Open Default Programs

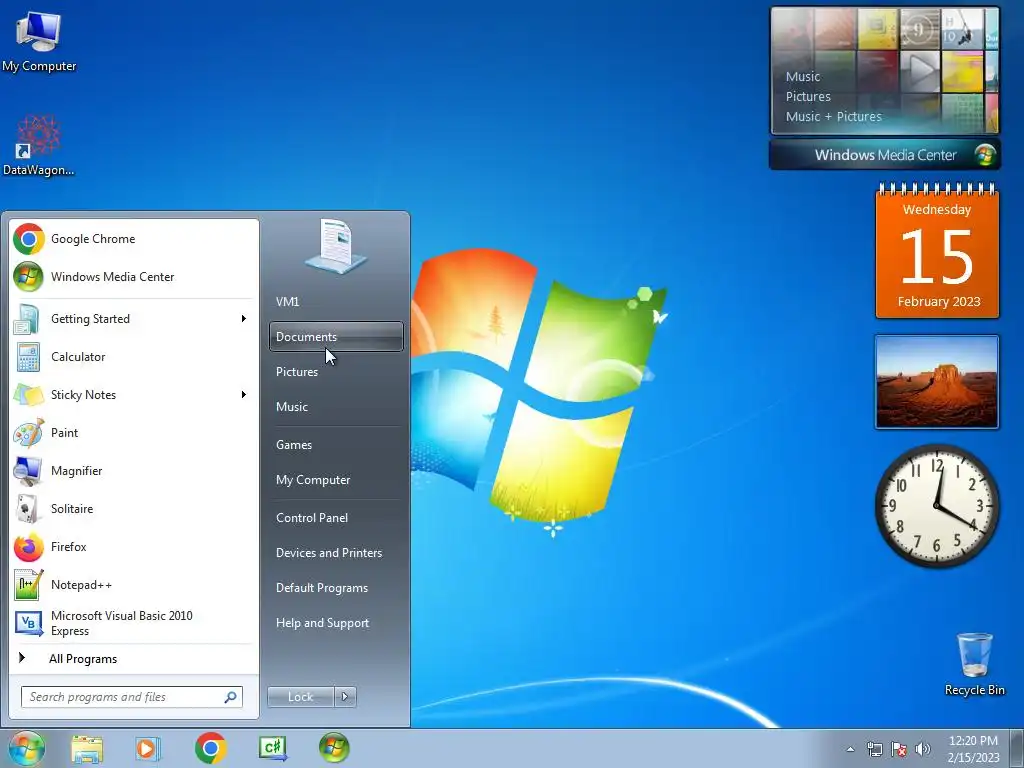tap(336, 588)
